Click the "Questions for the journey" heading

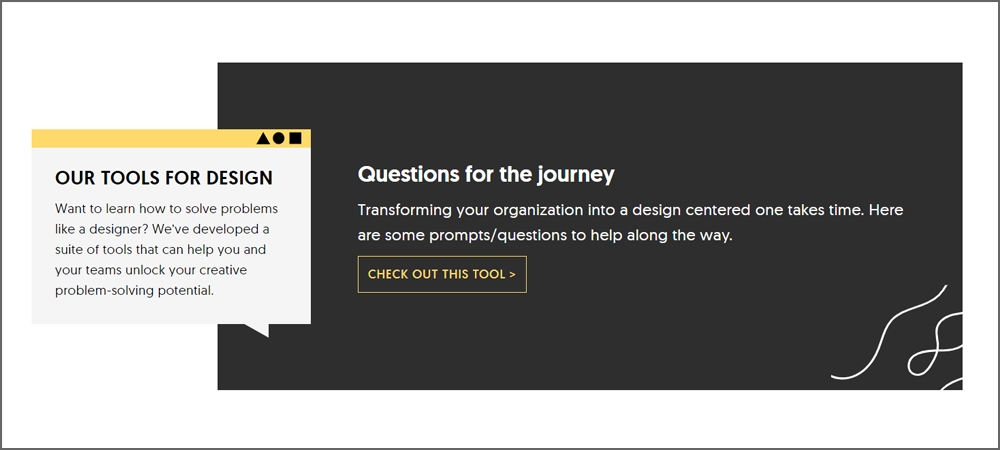tap(486, 174)
